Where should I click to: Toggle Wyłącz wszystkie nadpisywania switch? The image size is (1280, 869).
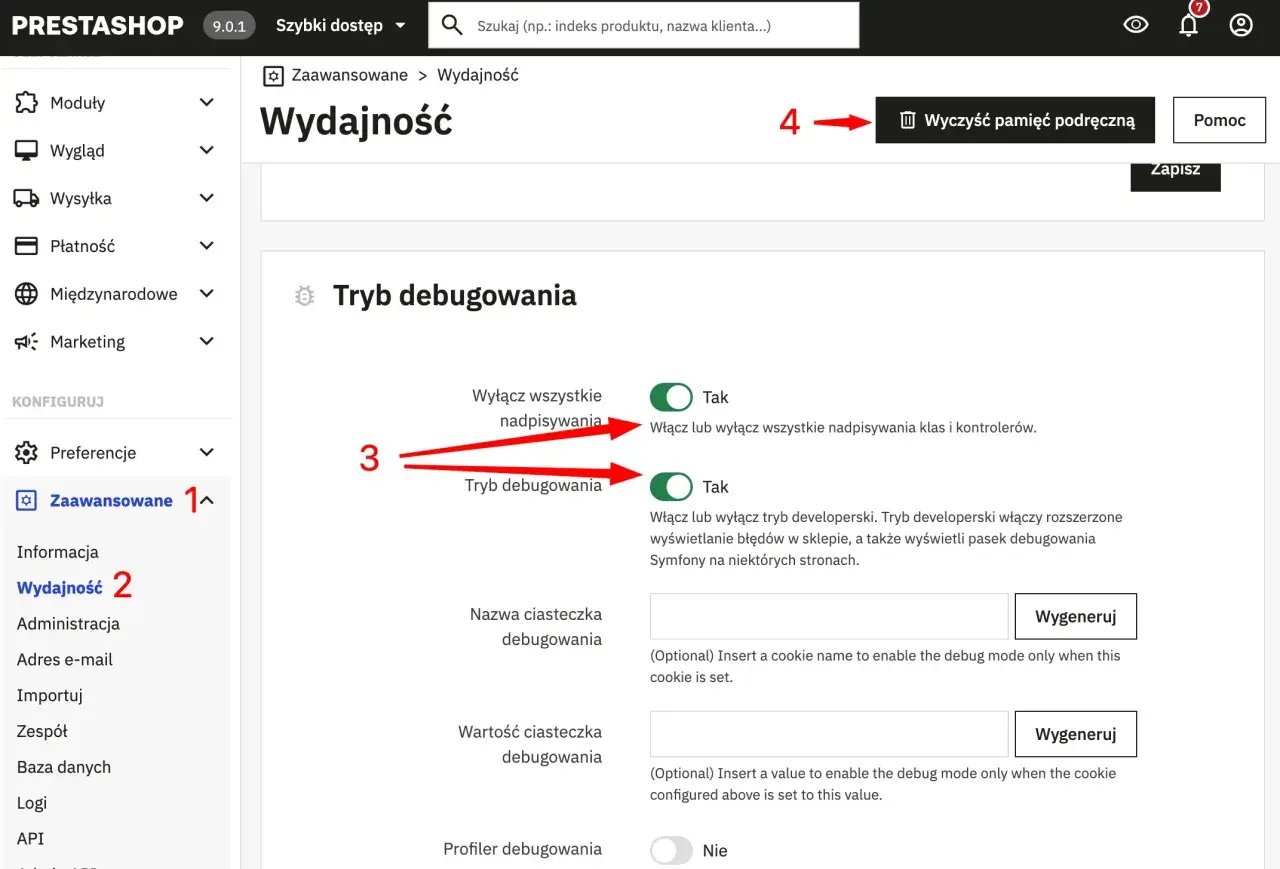tap(671, 397)
